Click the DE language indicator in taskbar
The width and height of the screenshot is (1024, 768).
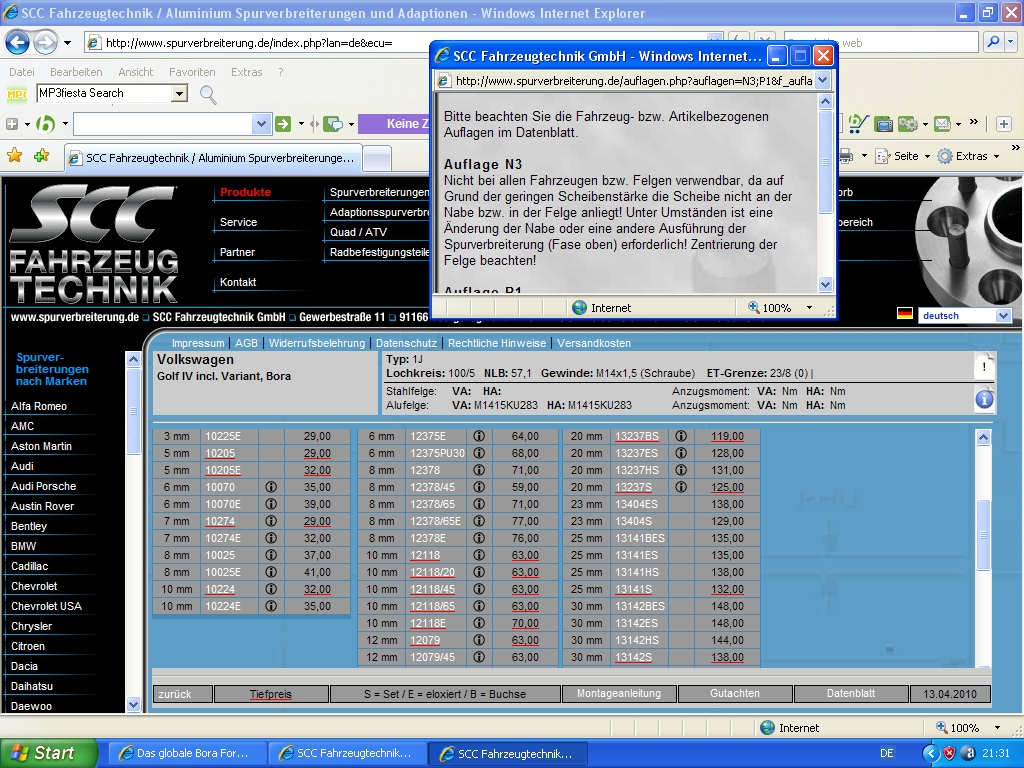click(x=886, y=753)
